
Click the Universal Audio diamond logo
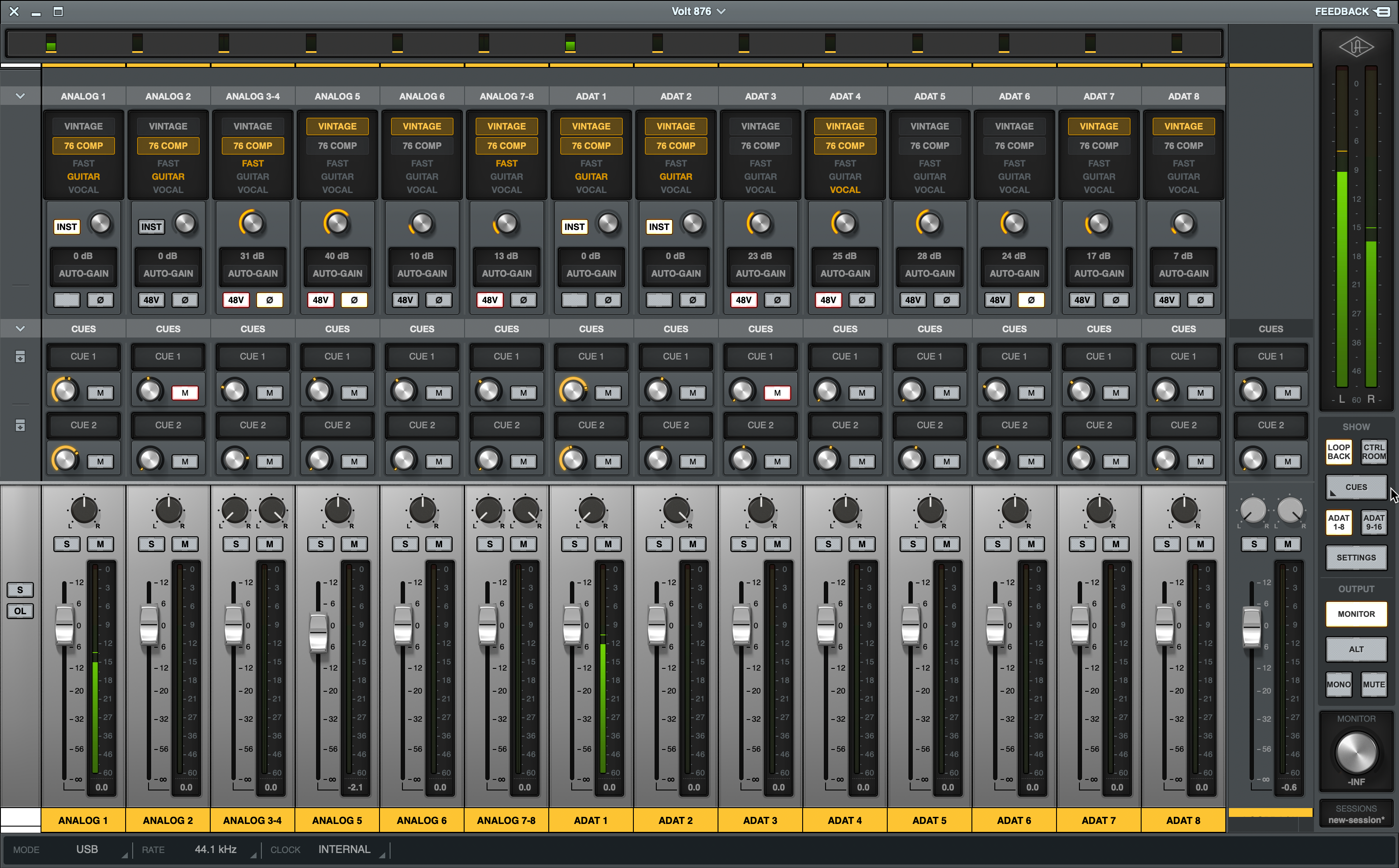click(1356, 47)
